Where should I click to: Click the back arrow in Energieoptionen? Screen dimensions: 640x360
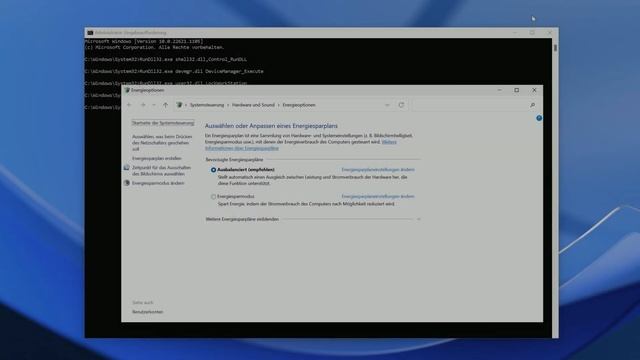point(129,105)
